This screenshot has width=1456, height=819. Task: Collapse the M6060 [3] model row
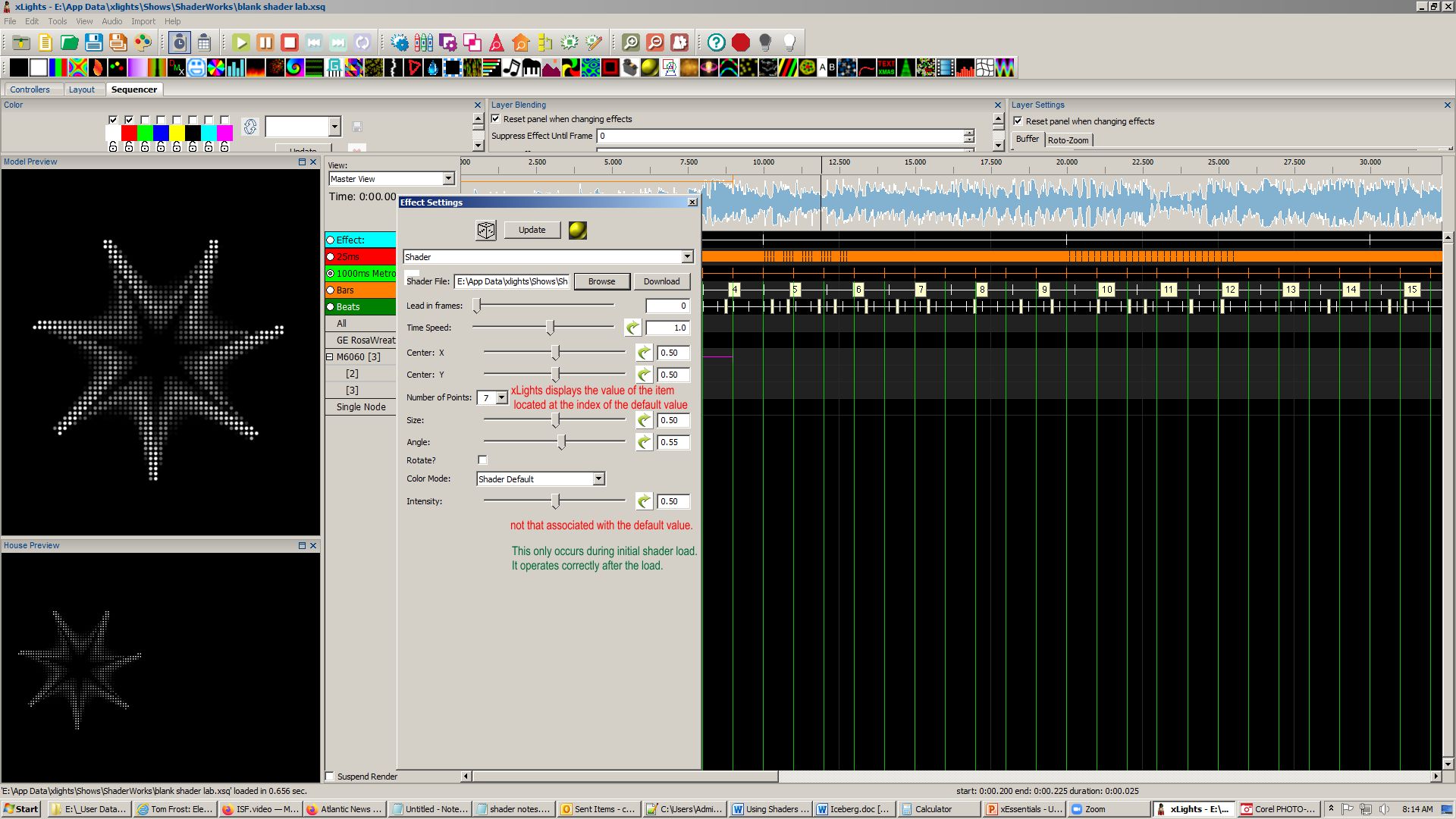pos(330,357)
